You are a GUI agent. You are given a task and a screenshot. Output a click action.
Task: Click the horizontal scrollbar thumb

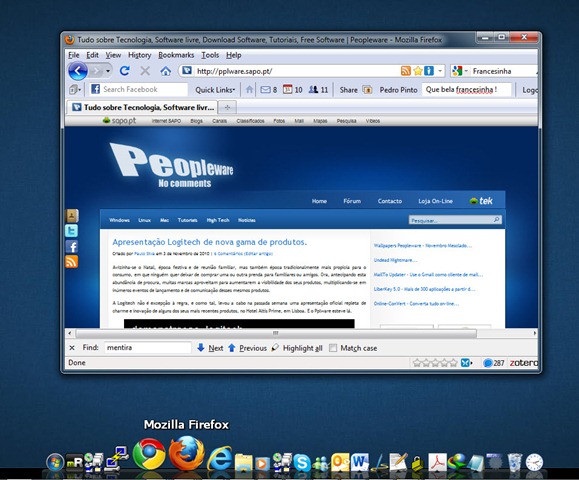pos(276,333)
